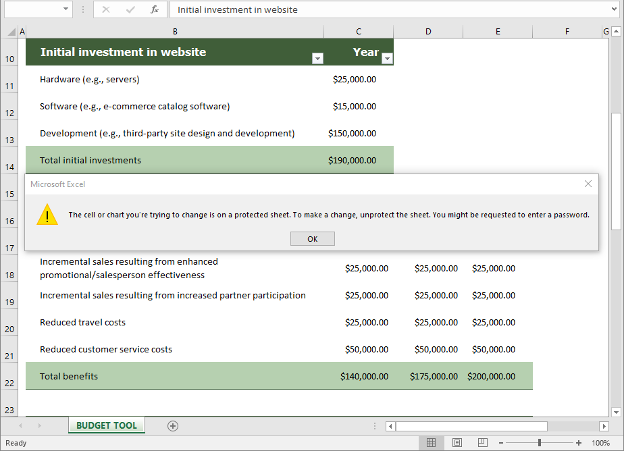The width and height of the screenshot is (624, 452).
Task: Open the Insert Function fx button
Action: 154,10
